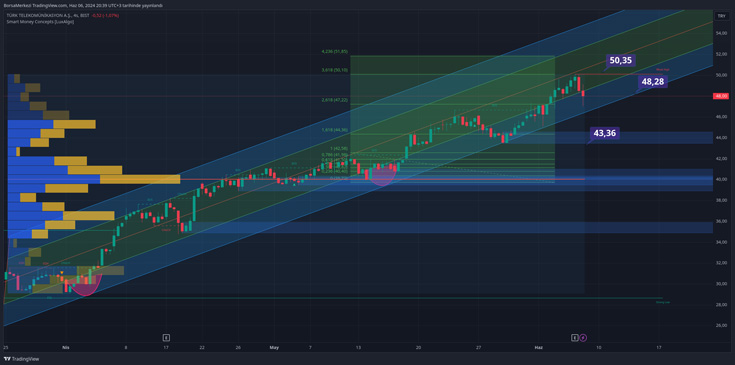The image size is (735, 365).
Task: Click the Haz month label on time axis
Action: (538, 348)
